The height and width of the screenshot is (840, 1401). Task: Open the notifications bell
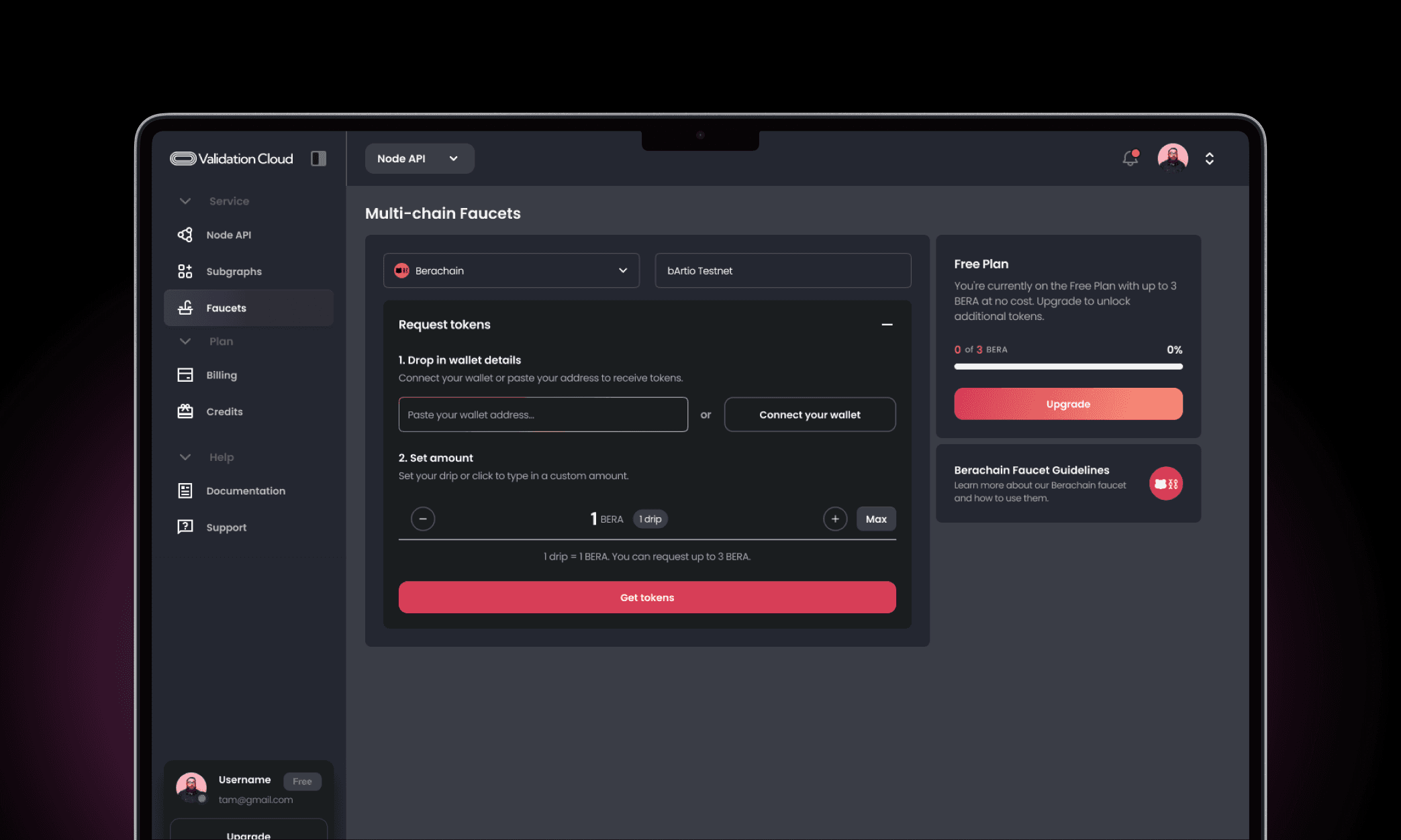pos(1130,158)
